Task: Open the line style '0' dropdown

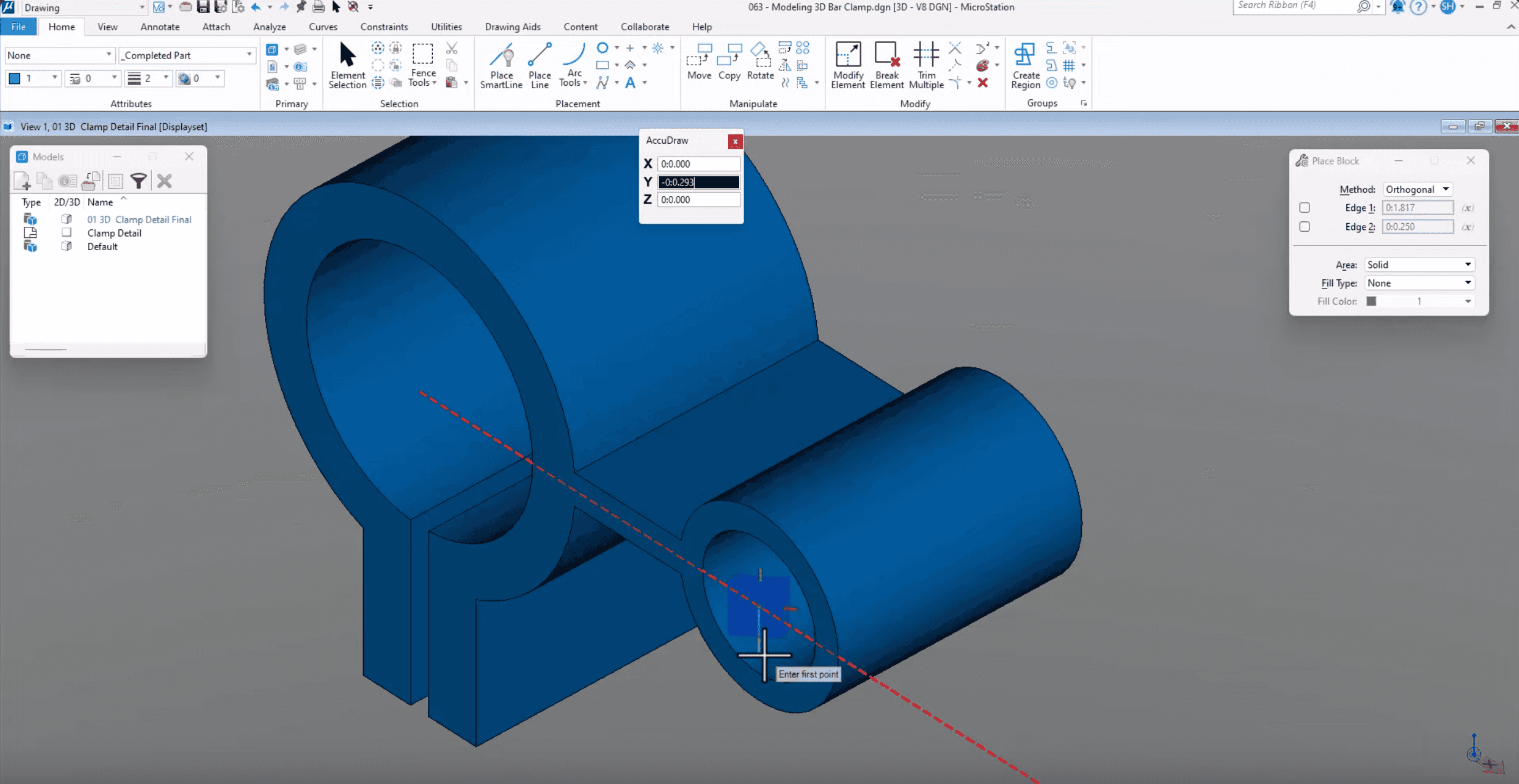Action: 92,78
